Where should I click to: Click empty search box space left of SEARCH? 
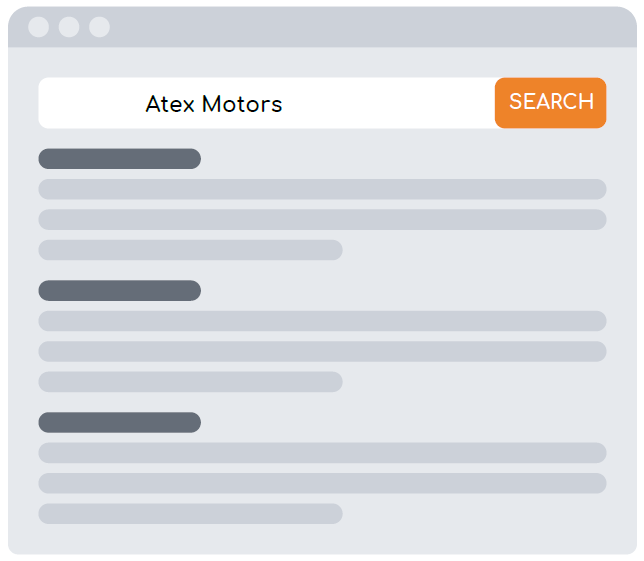[x=390, y=104]
